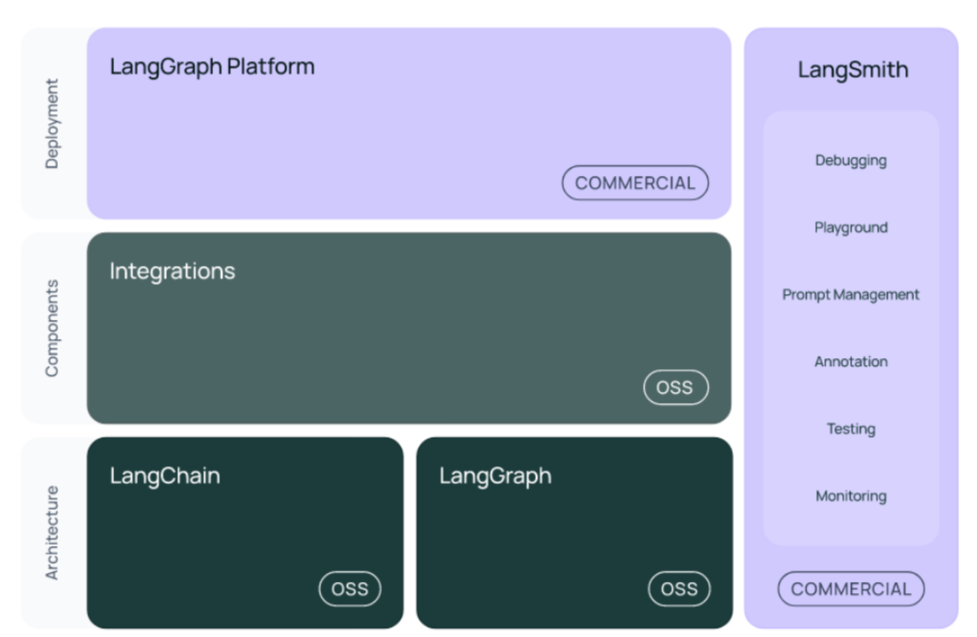Click the Deployment row label
The width and height of the screenshot is (977, 637).
pos(52,123)
